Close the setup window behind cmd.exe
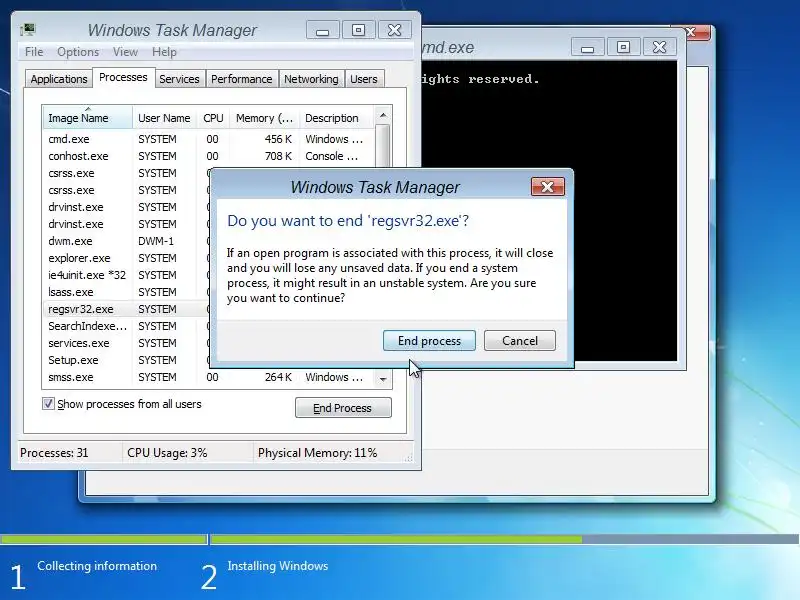This screenshot has height=600, width=800. (x=696, y=32)
